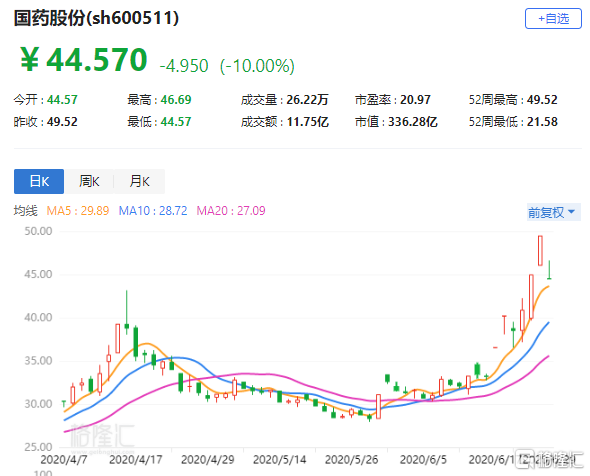590x476 pixels.
Task: Click the latest green candlestick at chart end
Action: [549, 270]
